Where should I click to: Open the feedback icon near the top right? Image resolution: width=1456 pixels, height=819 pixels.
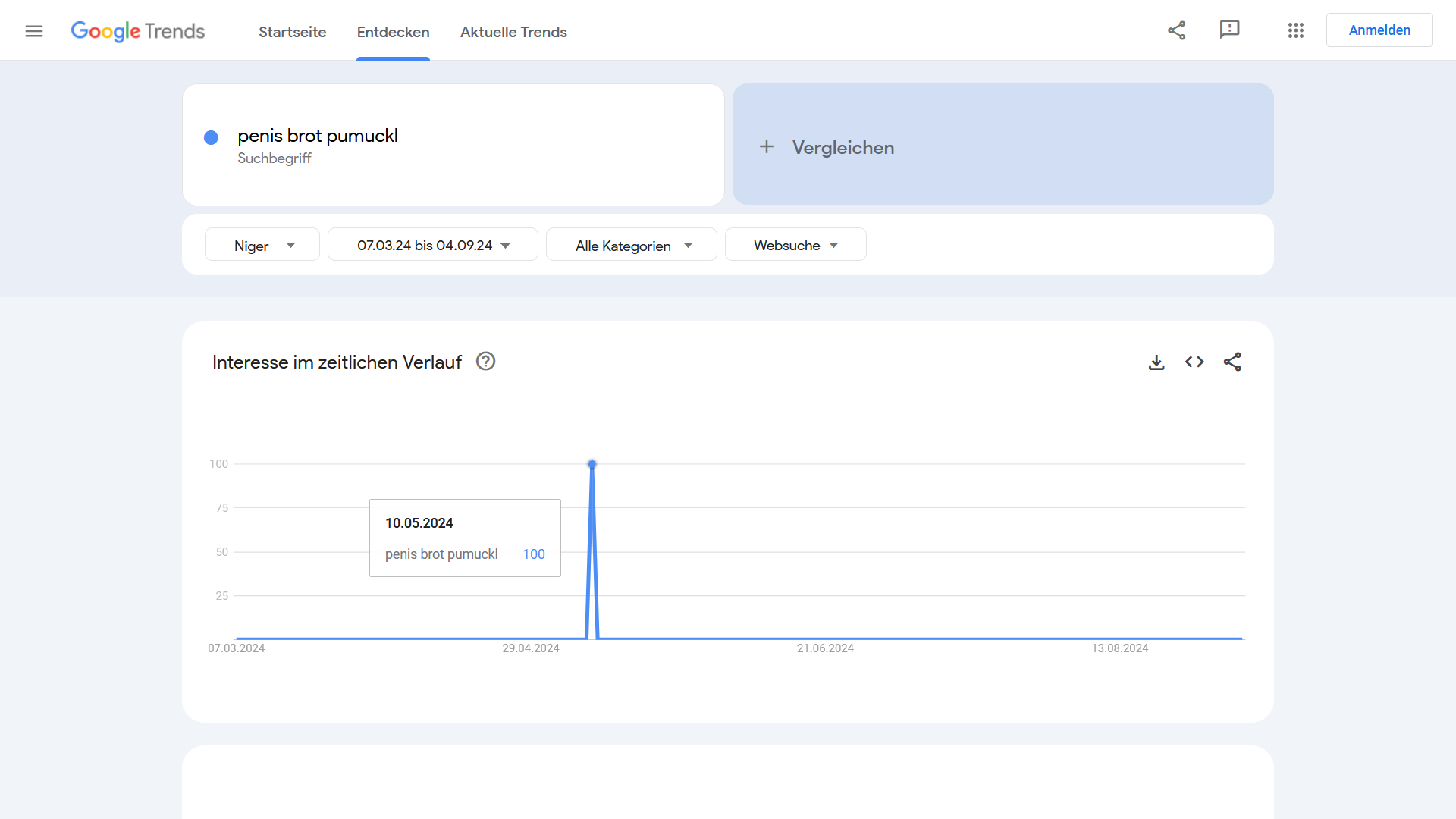pos(1229,30)
